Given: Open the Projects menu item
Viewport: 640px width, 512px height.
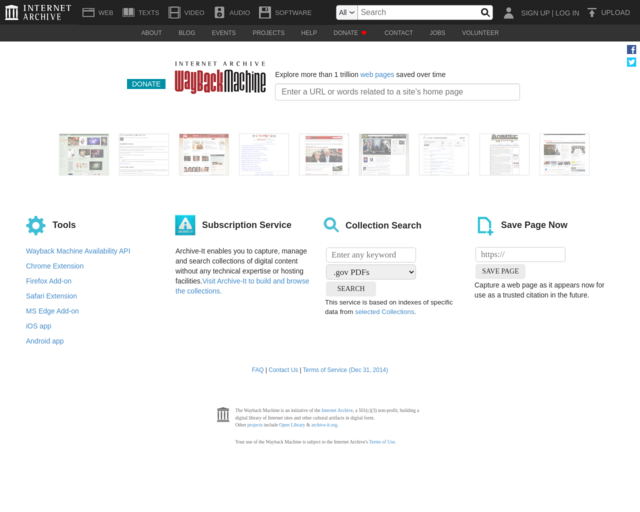Looking at the screenshot, I should pyautogui.click(x=268, y=33).
